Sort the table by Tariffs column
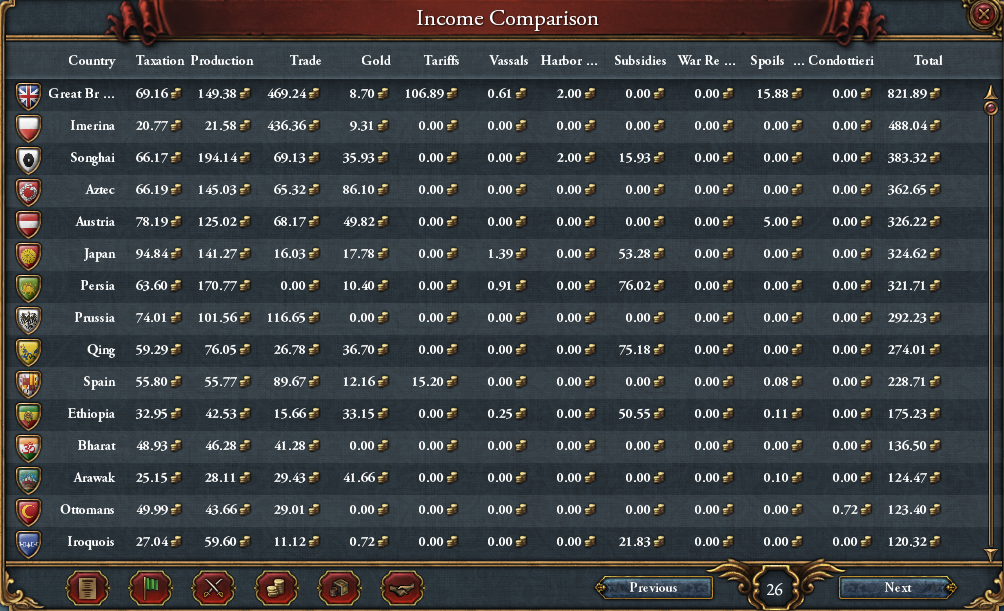This screenshot has height=611, width=1004. pyautogui.click(x=441, y=60)
